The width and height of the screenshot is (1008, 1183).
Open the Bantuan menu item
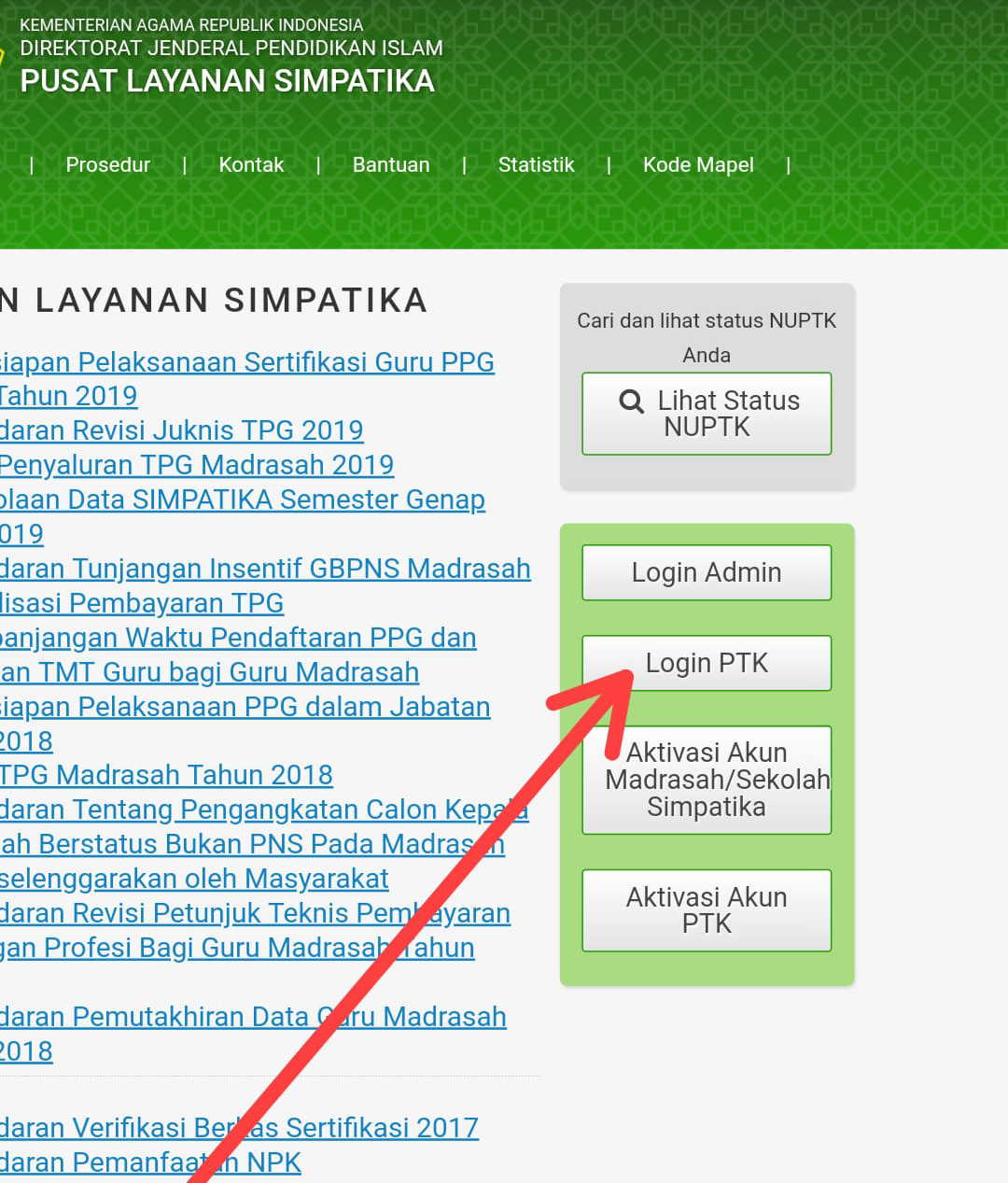[x=390, y=164]
